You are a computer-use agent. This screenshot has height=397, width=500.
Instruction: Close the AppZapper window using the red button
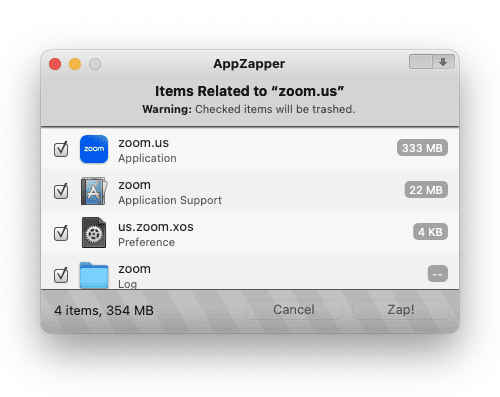[x=55, y=64]
